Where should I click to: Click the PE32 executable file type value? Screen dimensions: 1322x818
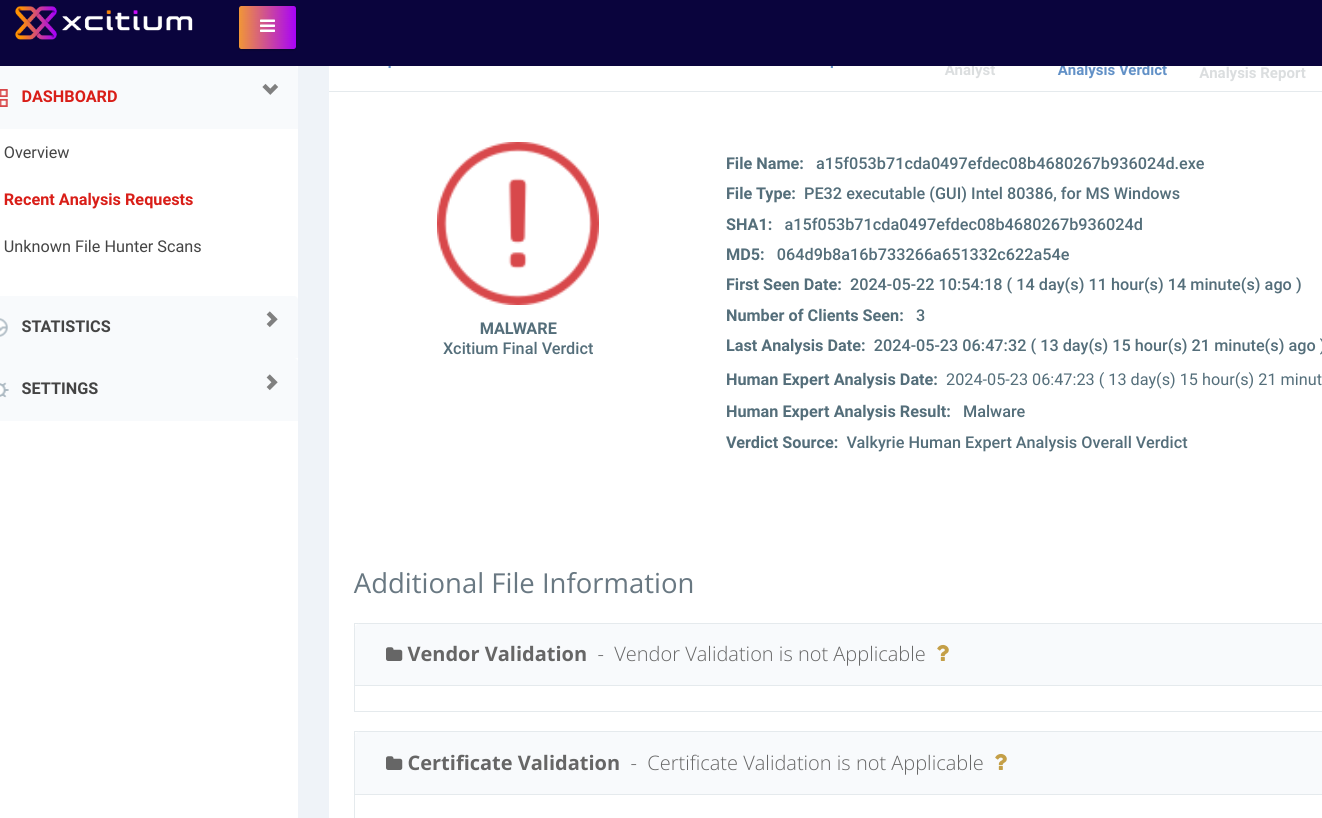[992, 194]
